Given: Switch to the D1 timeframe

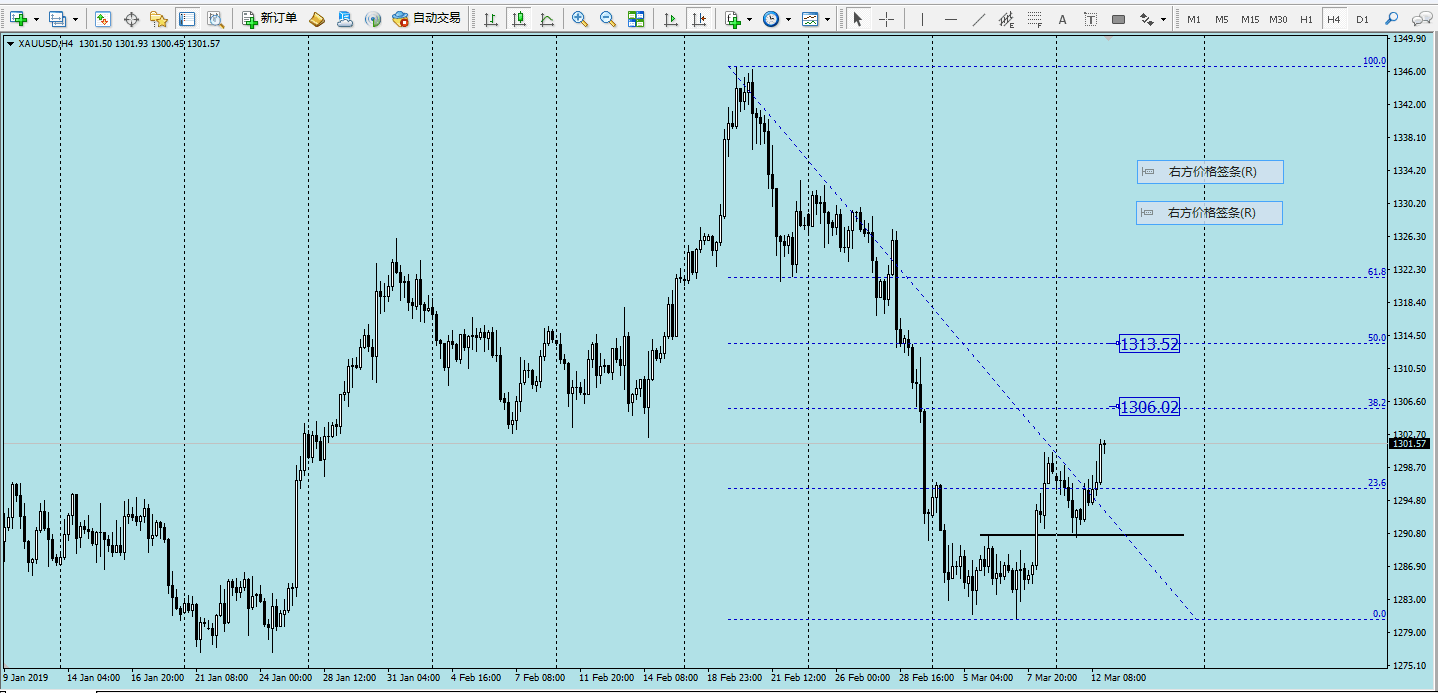Looking at the screenshot, I should [x=1362, y=19].
